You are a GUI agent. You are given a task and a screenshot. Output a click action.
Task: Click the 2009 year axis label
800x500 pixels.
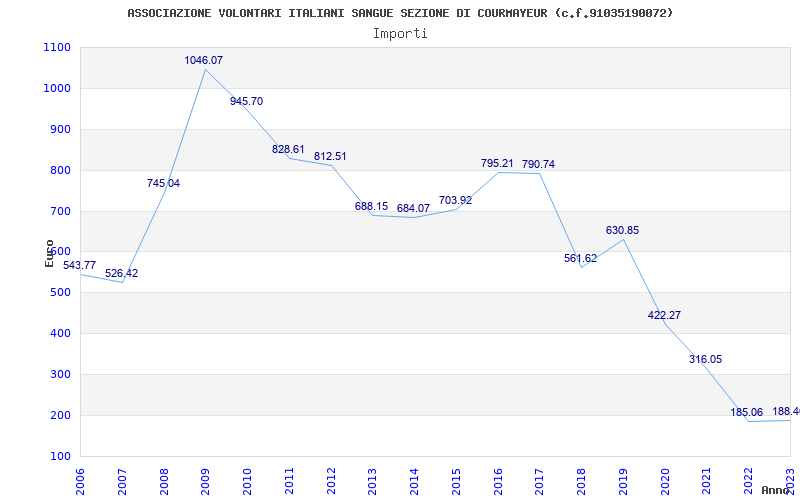pyautogui.click(x=206, y=480)
